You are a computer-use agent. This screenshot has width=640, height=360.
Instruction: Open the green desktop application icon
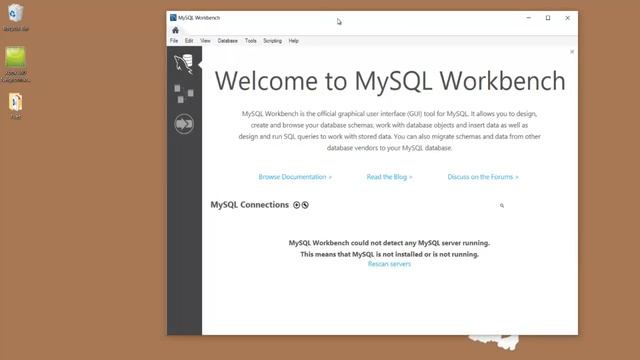pos(16,64)
